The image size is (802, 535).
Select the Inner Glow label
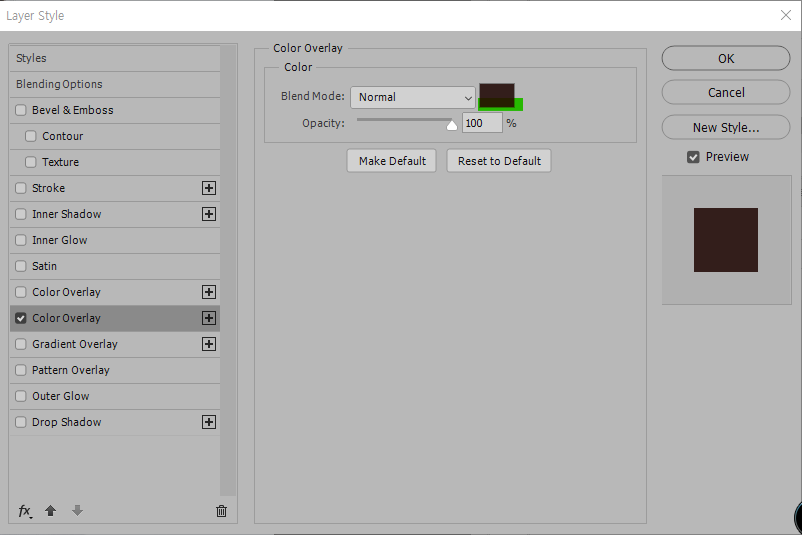coord(59,240)
